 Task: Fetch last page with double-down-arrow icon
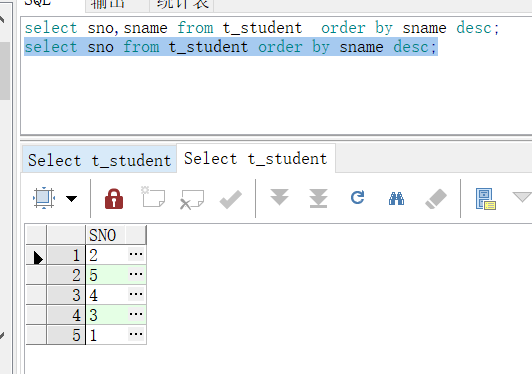click(318, 198)
